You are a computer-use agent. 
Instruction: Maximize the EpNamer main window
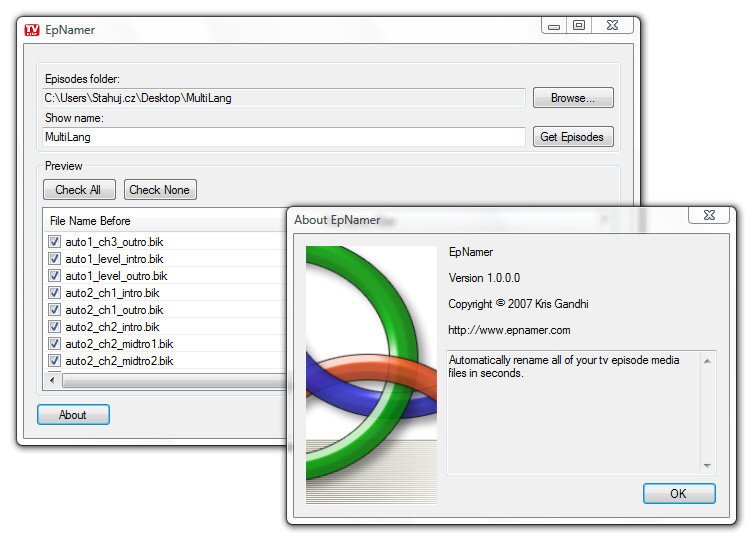click(579, 25)
